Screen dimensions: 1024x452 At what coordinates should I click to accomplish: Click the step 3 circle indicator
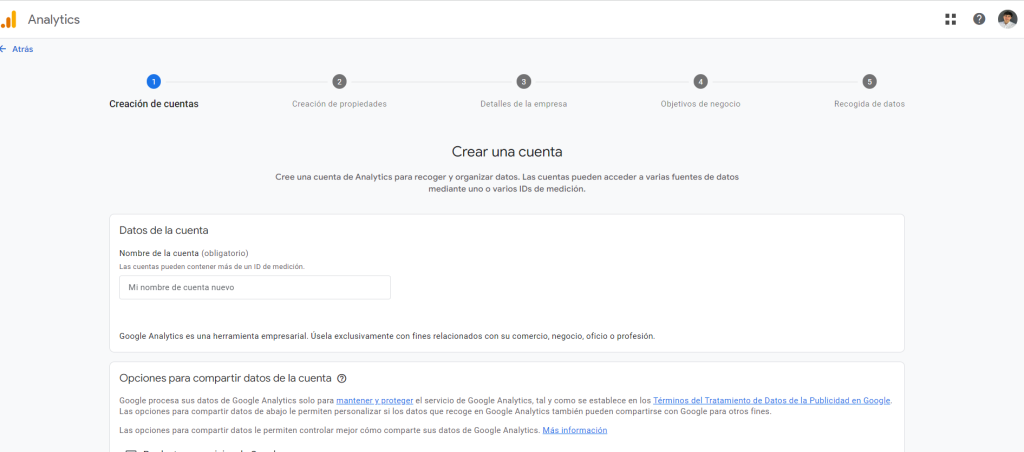(x=524, y=82)
